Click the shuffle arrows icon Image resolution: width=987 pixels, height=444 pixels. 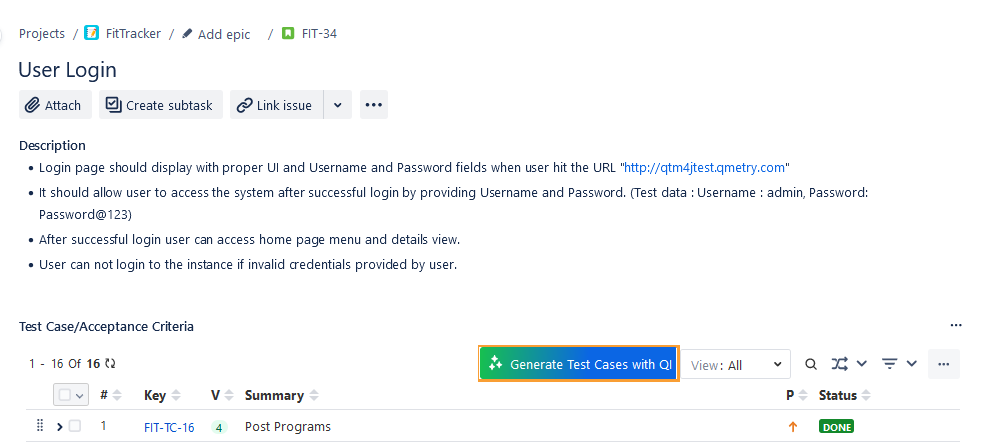pyautogui.click(x=840, y=365)
